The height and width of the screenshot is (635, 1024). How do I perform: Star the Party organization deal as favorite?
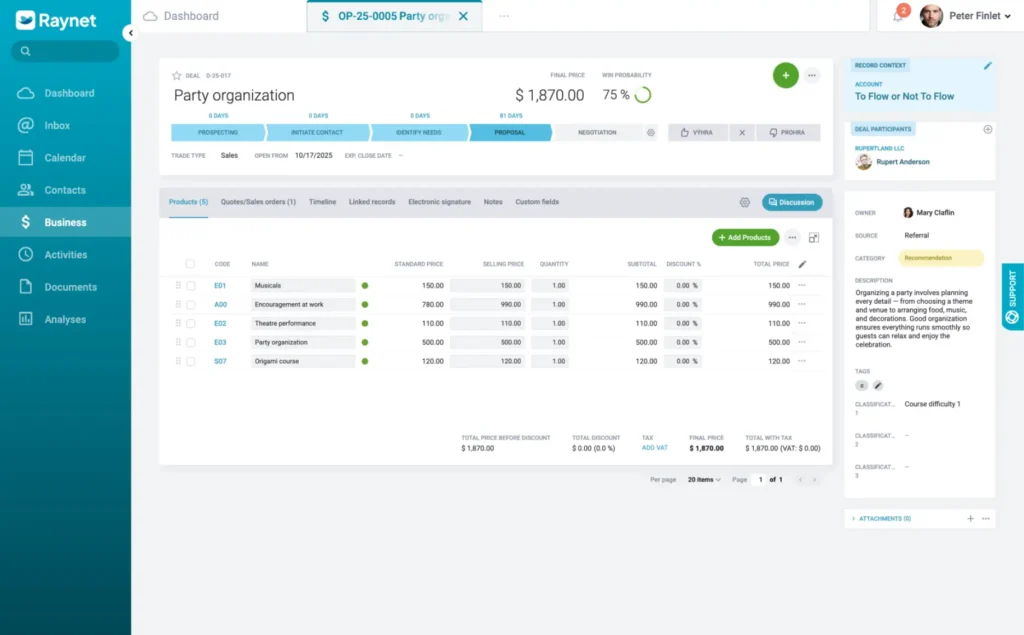click(x=177, y=75)
